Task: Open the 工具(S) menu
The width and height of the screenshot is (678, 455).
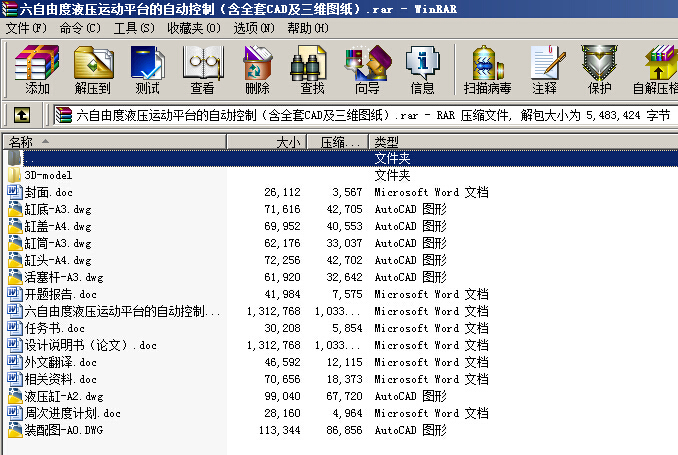Action: (x=134, y=28)
